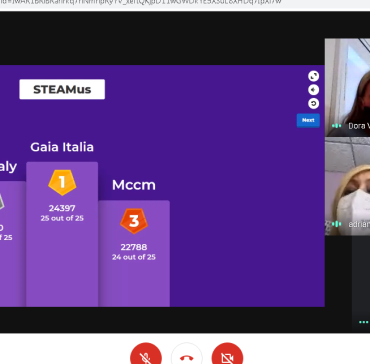Open adrian's participant video tile

[347, 186]
